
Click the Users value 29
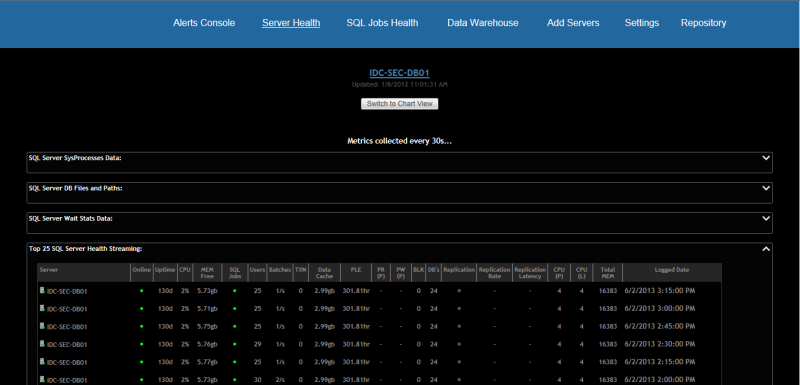point(257,345)
